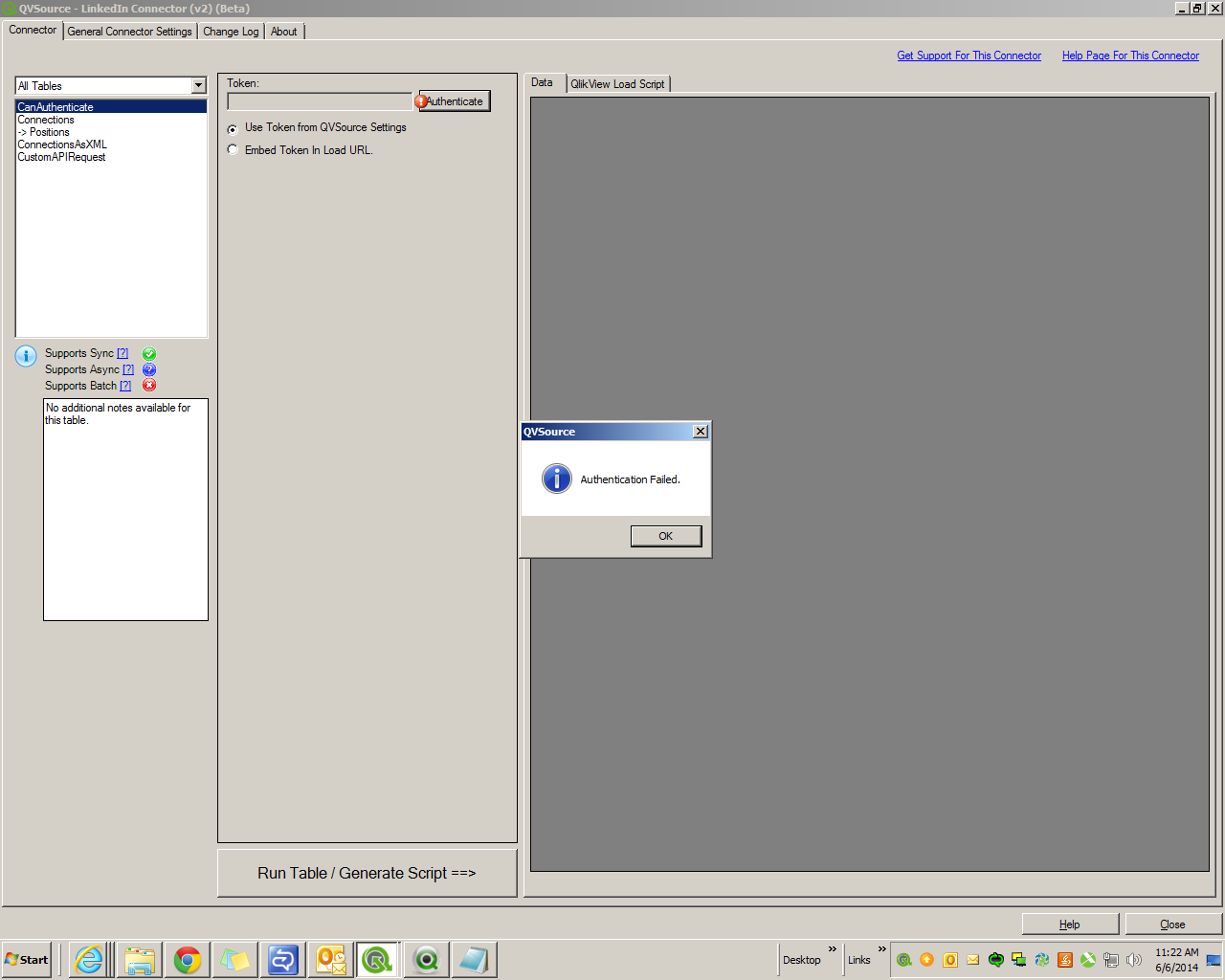
Task: Select ConnectionsAsXML in the tables list
Action: [x=111, y=145]
